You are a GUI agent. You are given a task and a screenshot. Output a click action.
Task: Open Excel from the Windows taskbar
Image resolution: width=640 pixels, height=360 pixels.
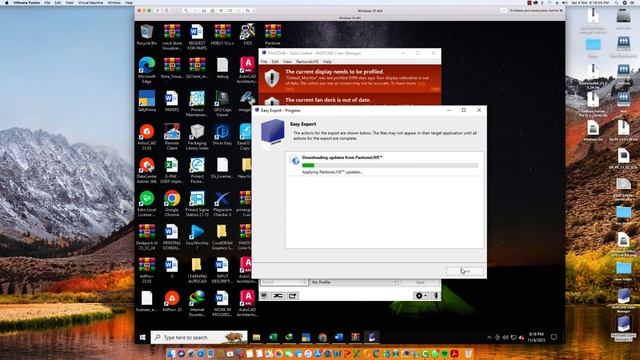[273, 337]
